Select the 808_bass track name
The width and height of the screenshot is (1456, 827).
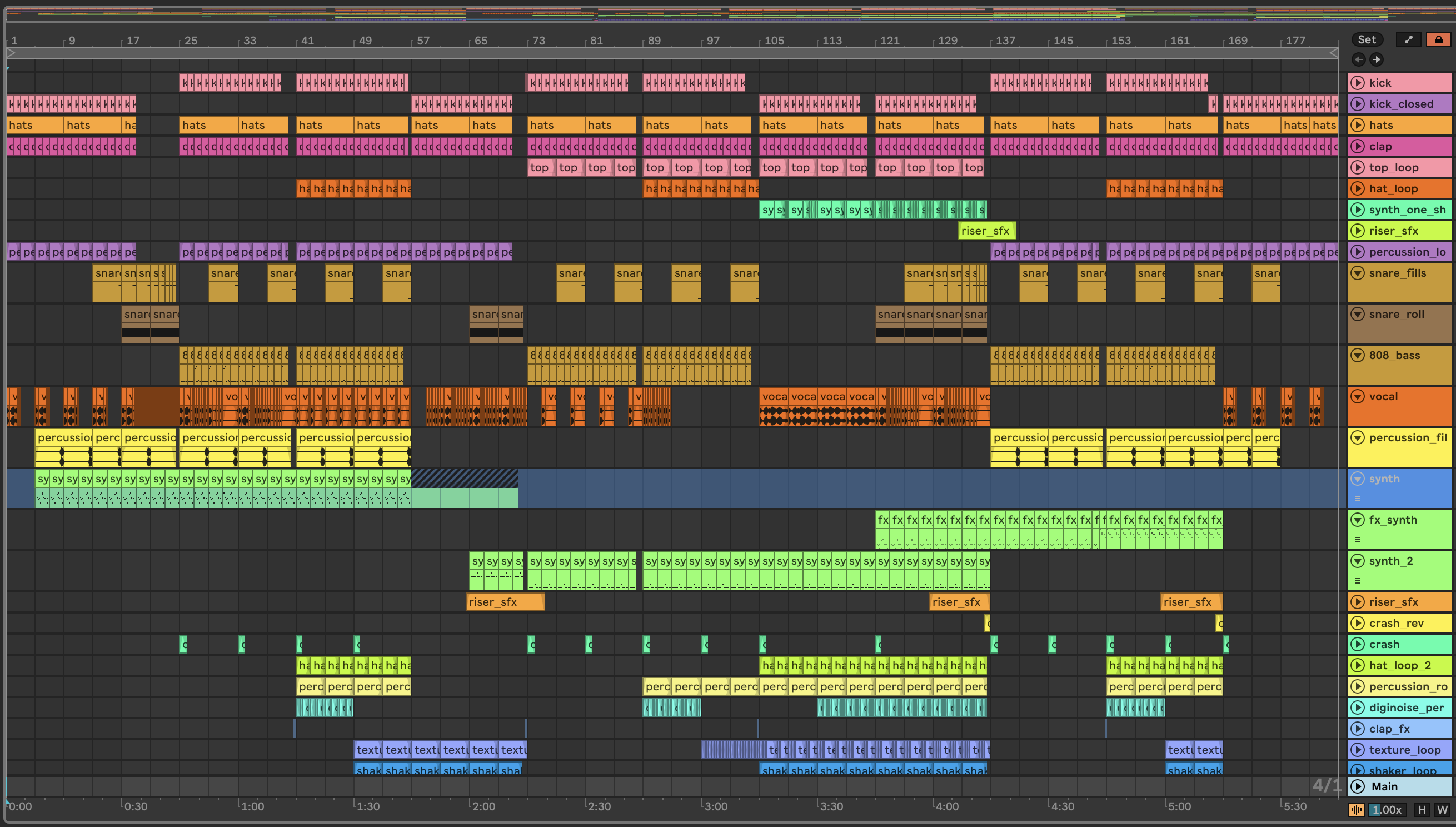pyautogui.click(x=1394, y=356)
